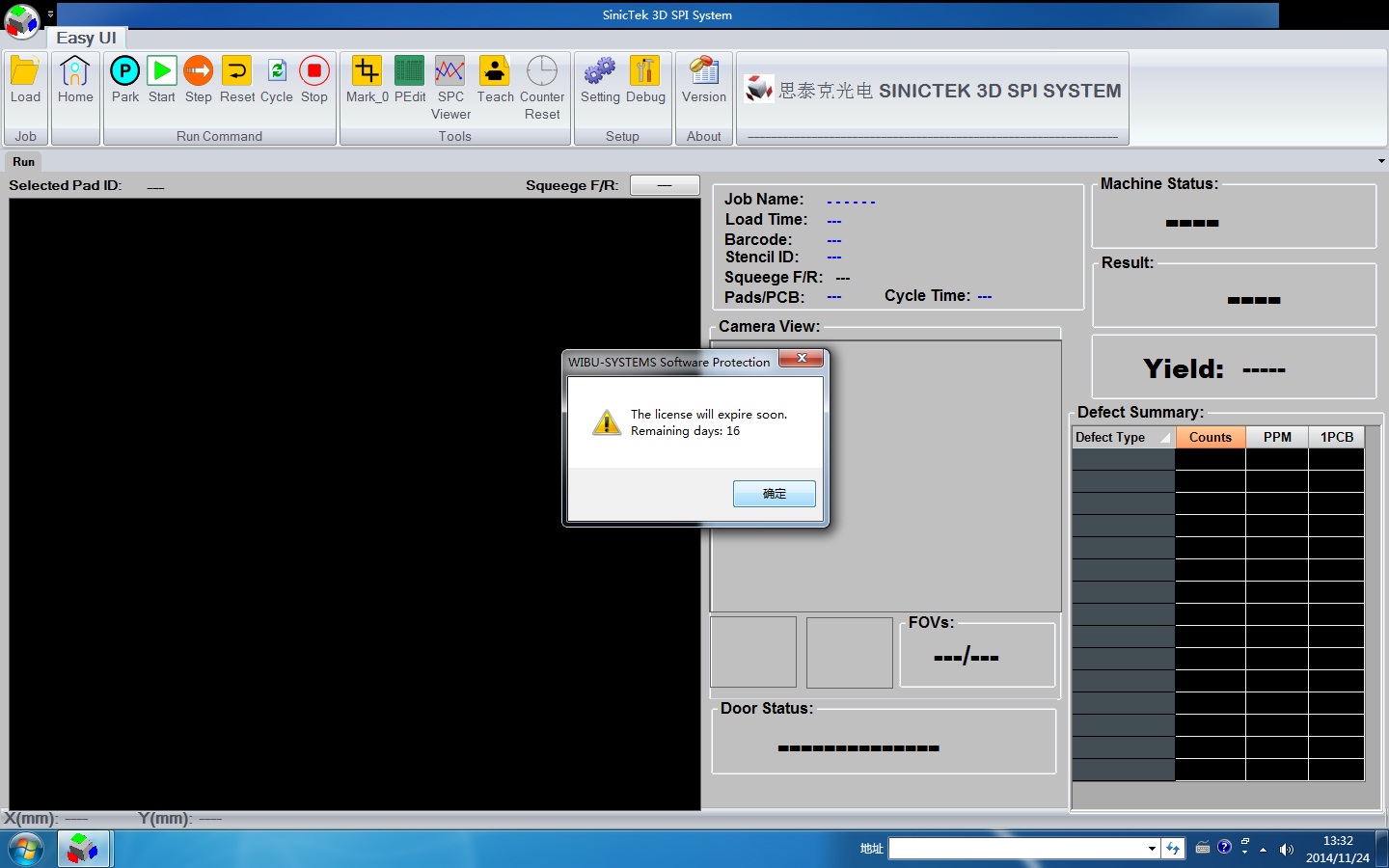Open the Debug tools icon

click(645, 72)
